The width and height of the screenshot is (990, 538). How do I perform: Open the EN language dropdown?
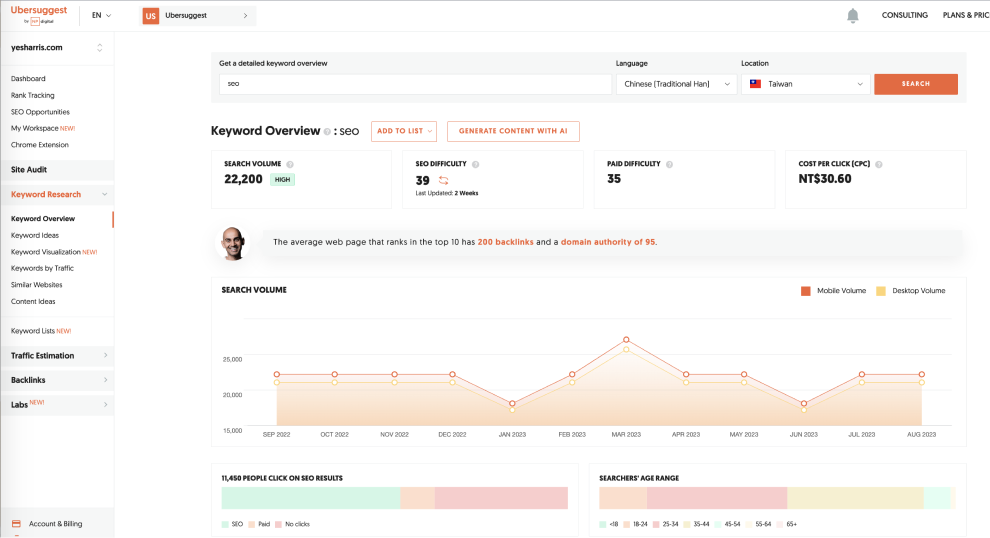coord(101,15)
